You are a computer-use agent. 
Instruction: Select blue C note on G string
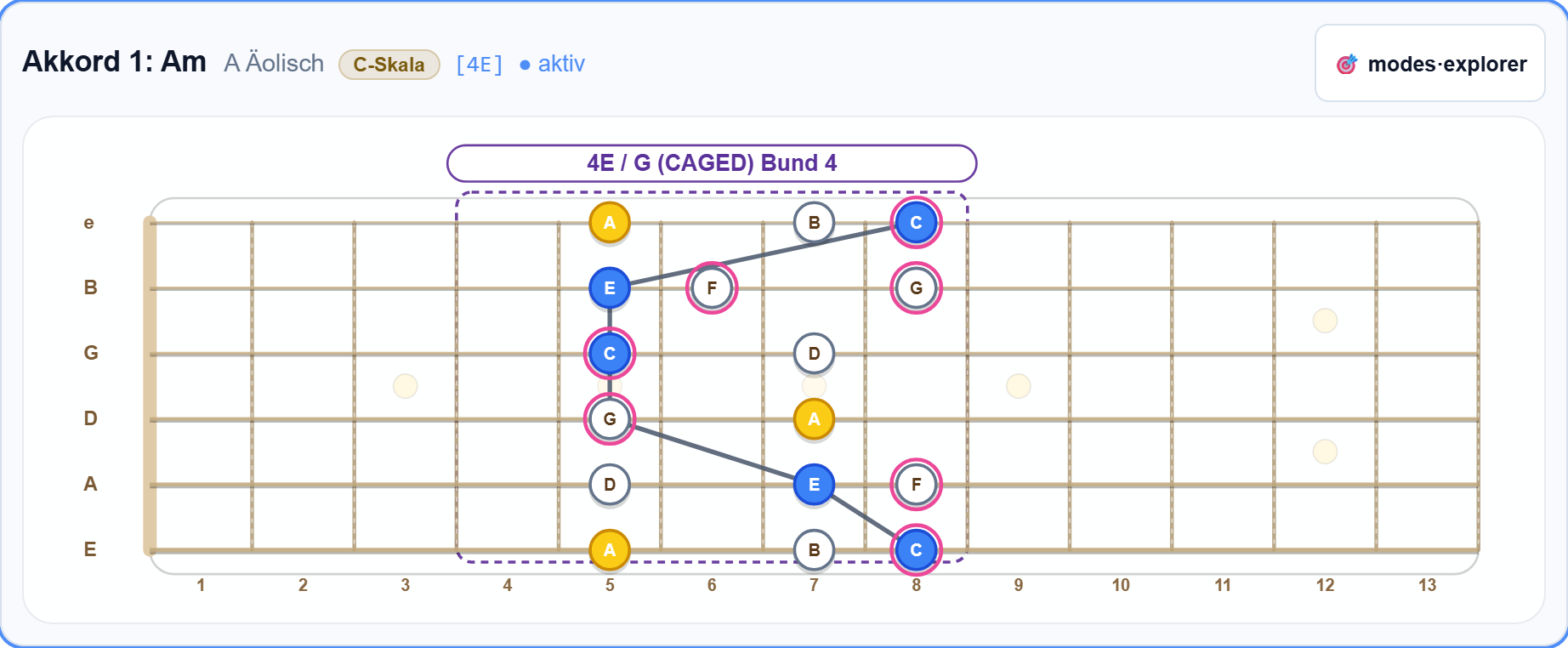tap(610, 354)
